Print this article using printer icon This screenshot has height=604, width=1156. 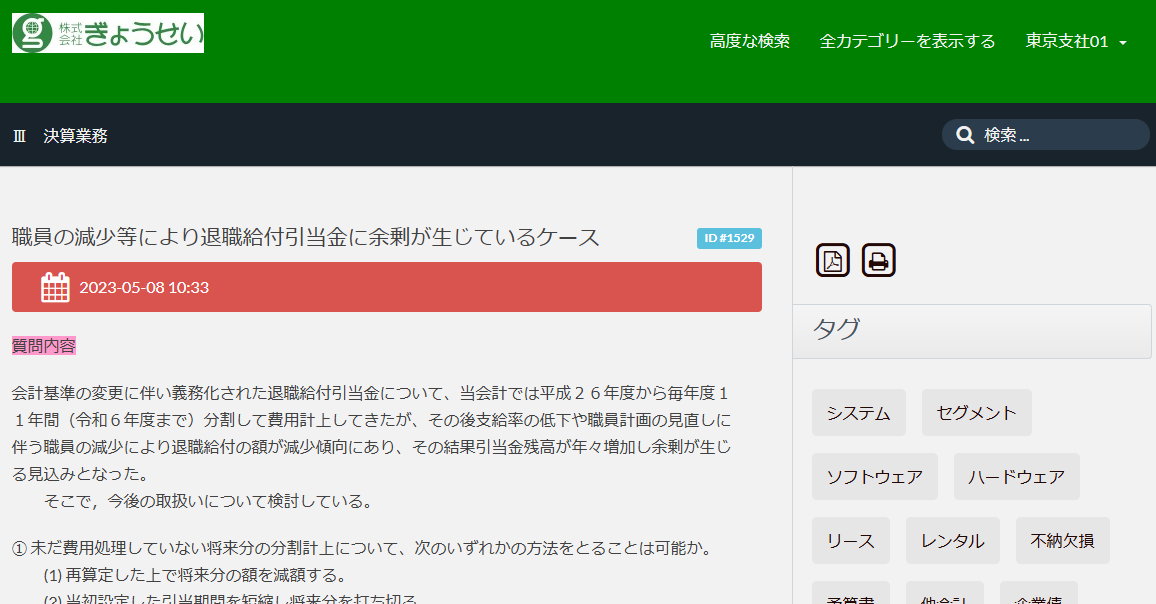[878, 261]
